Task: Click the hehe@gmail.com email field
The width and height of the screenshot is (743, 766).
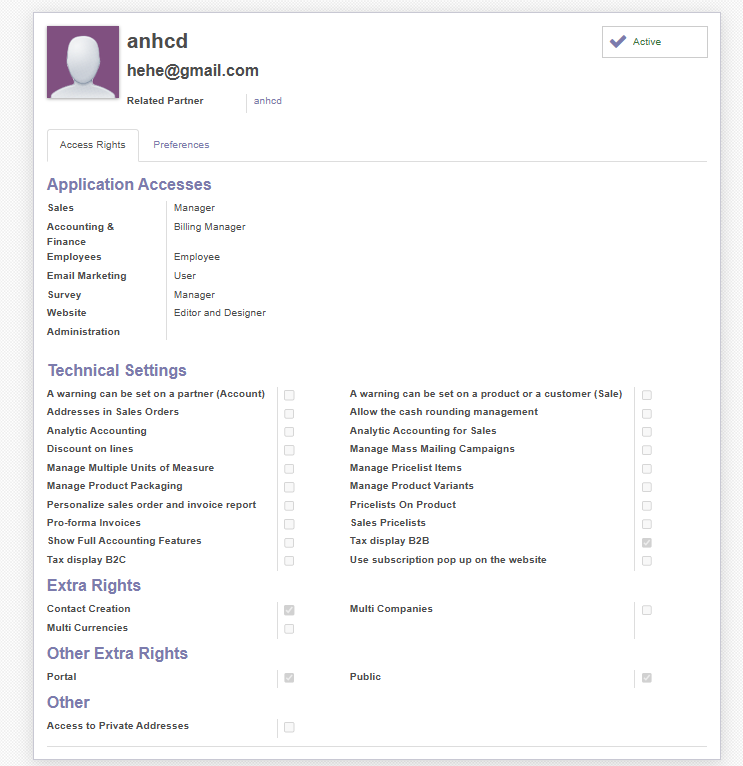Action: click(193, 71)
